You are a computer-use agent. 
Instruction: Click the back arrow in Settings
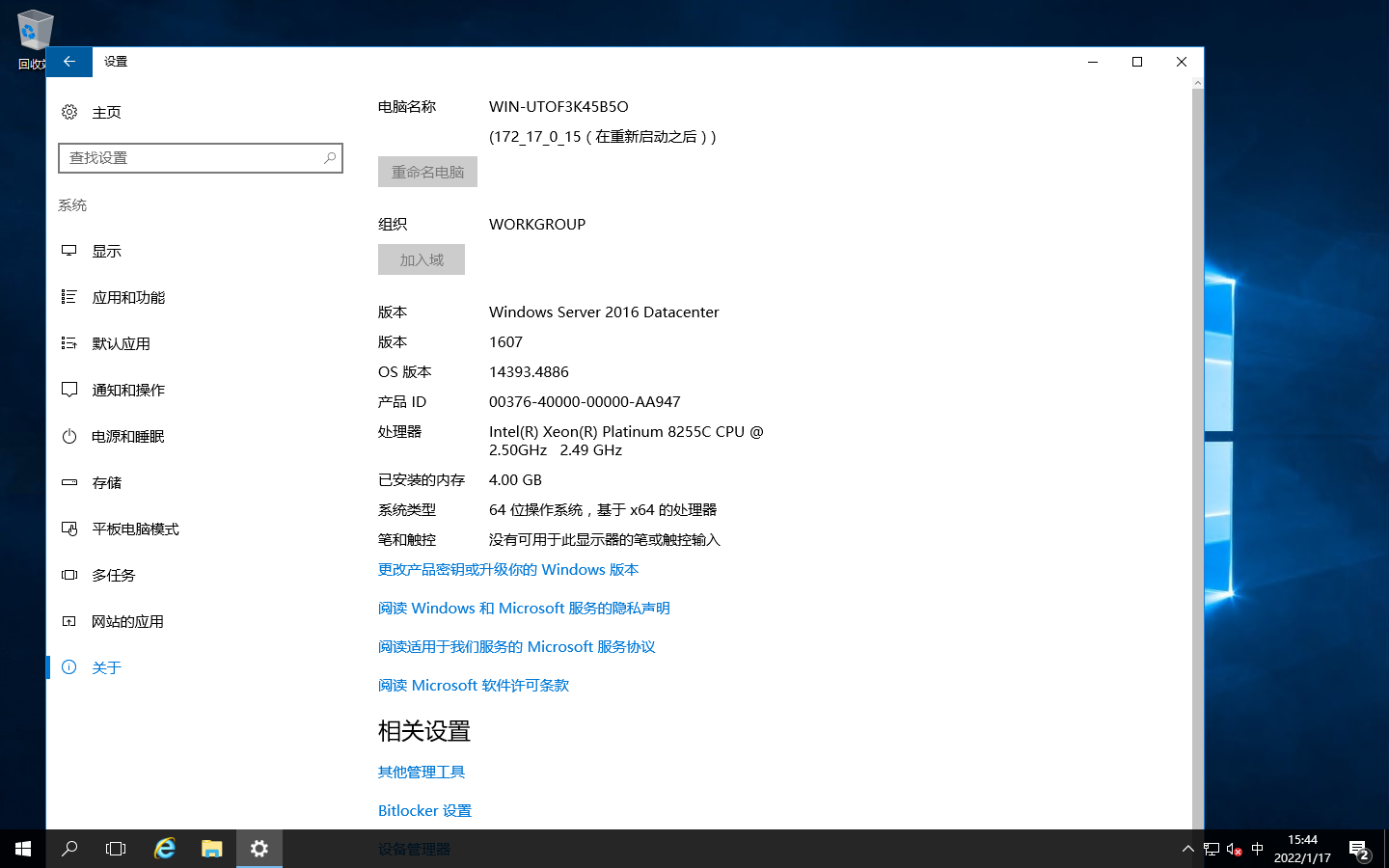(69, 62)
